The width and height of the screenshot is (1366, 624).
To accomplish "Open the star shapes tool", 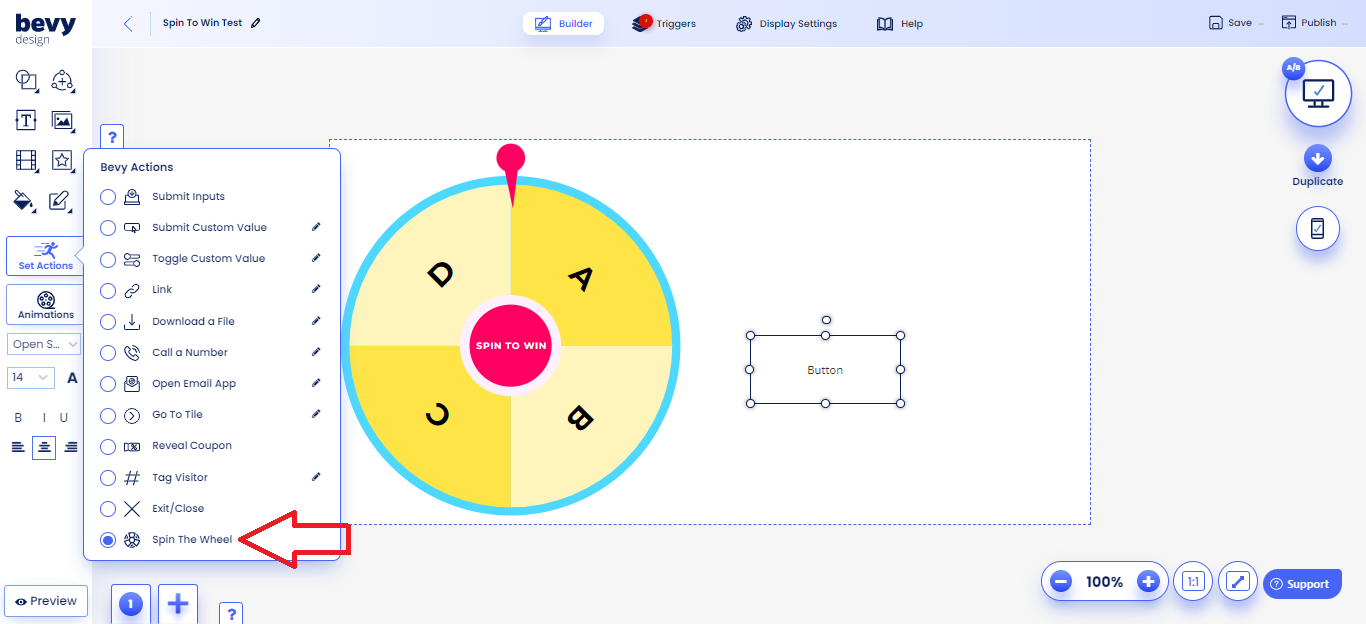I will coord(62,160).
